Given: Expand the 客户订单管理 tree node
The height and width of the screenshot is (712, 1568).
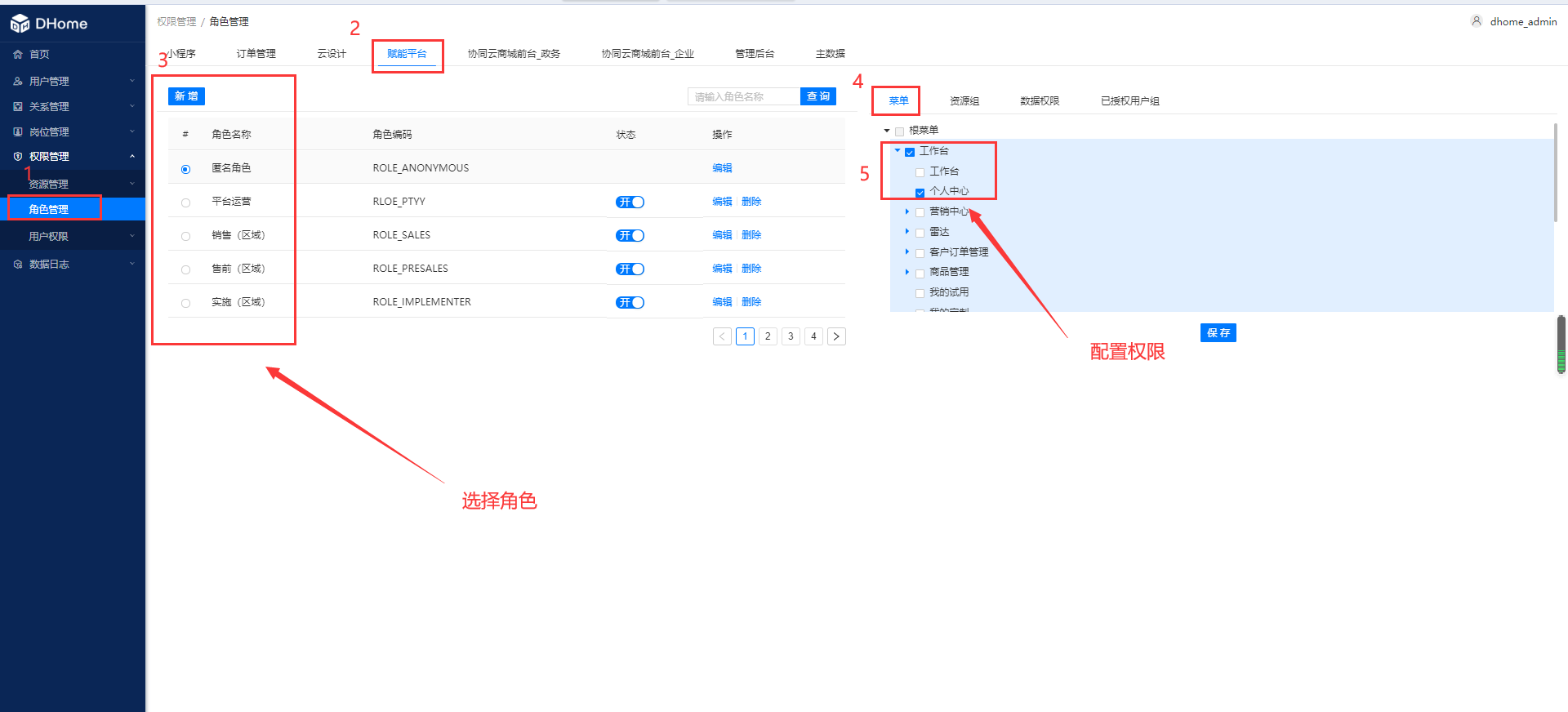Looking at the screenshot, I should (x=907, y=251).
